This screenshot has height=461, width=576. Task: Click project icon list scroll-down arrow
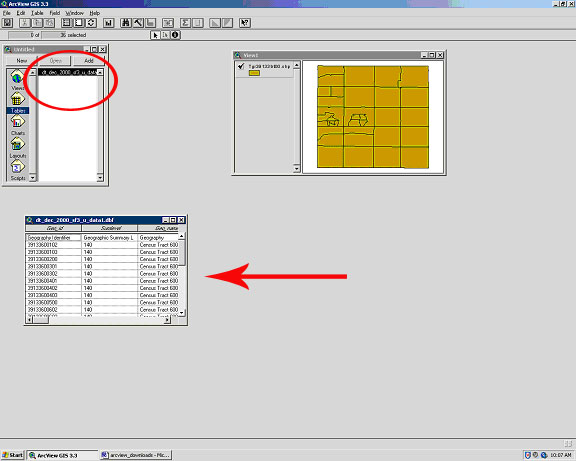coord(33,178)
